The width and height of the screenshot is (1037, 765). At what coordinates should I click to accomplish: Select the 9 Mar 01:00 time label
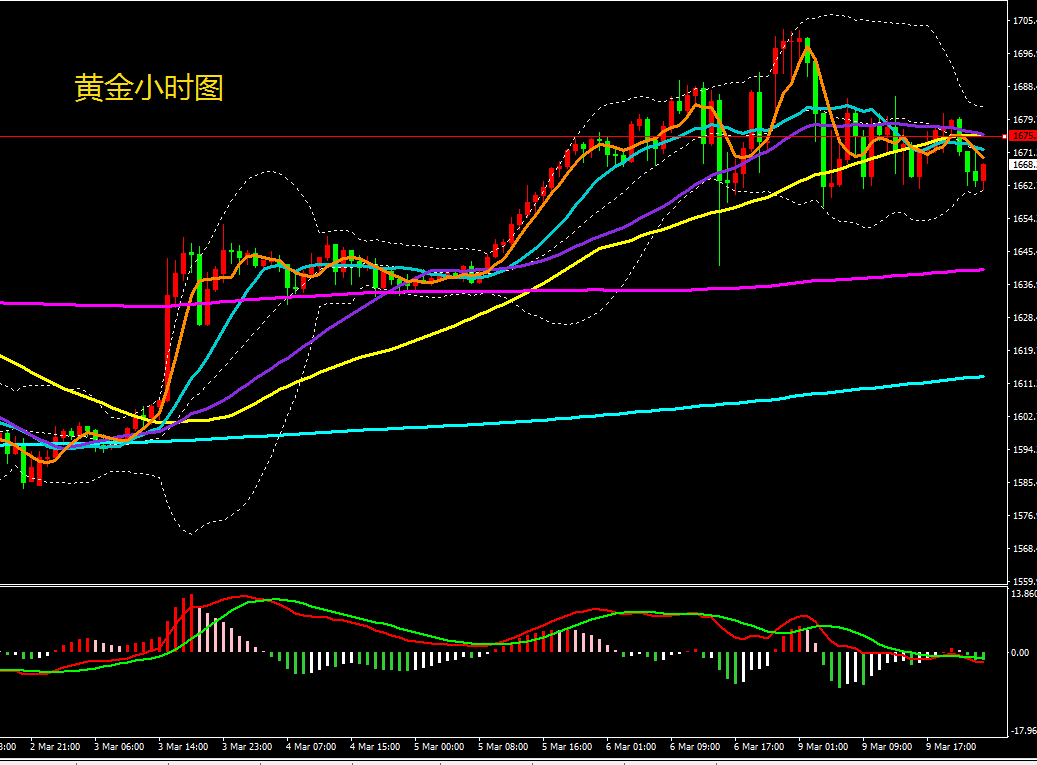point(823,746)
